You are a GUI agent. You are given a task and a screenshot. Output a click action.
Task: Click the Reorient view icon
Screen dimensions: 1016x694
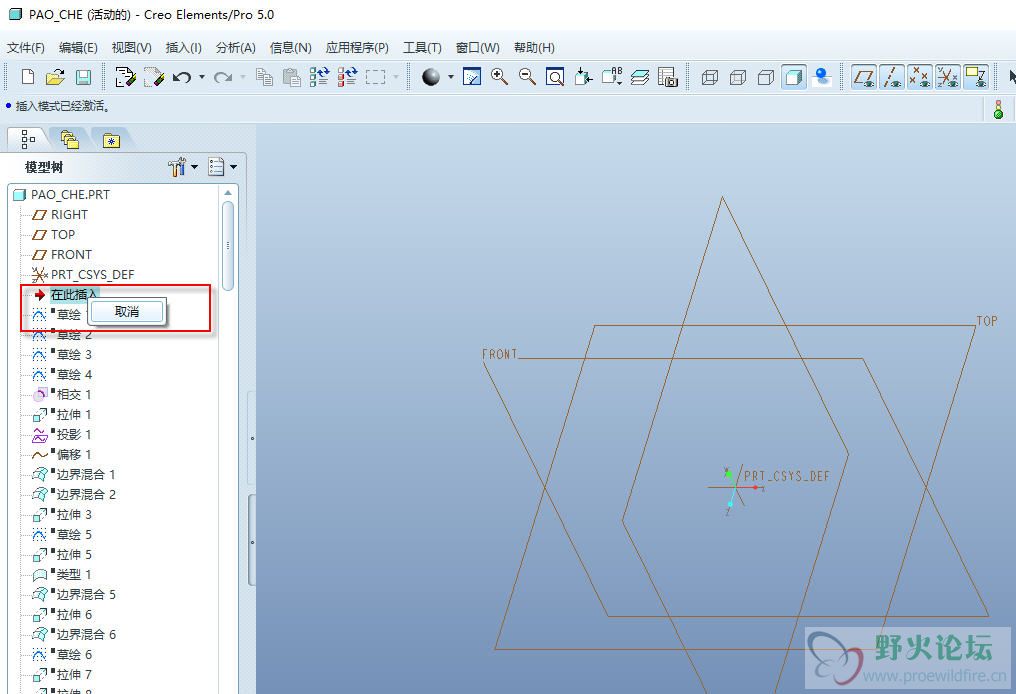click(583, 77)
